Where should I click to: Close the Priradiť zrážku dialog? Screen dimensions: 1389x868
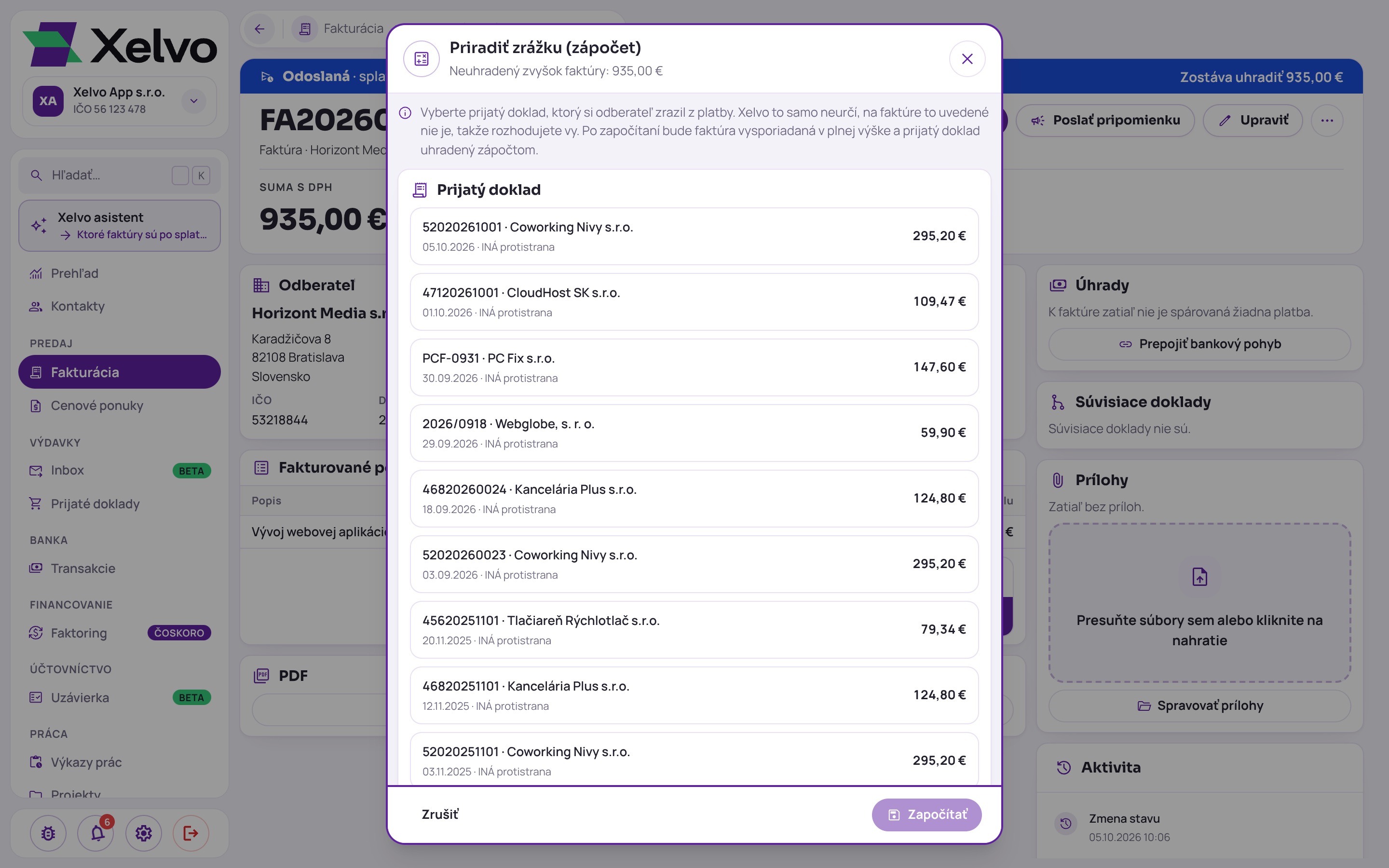(x=967, y=58)
